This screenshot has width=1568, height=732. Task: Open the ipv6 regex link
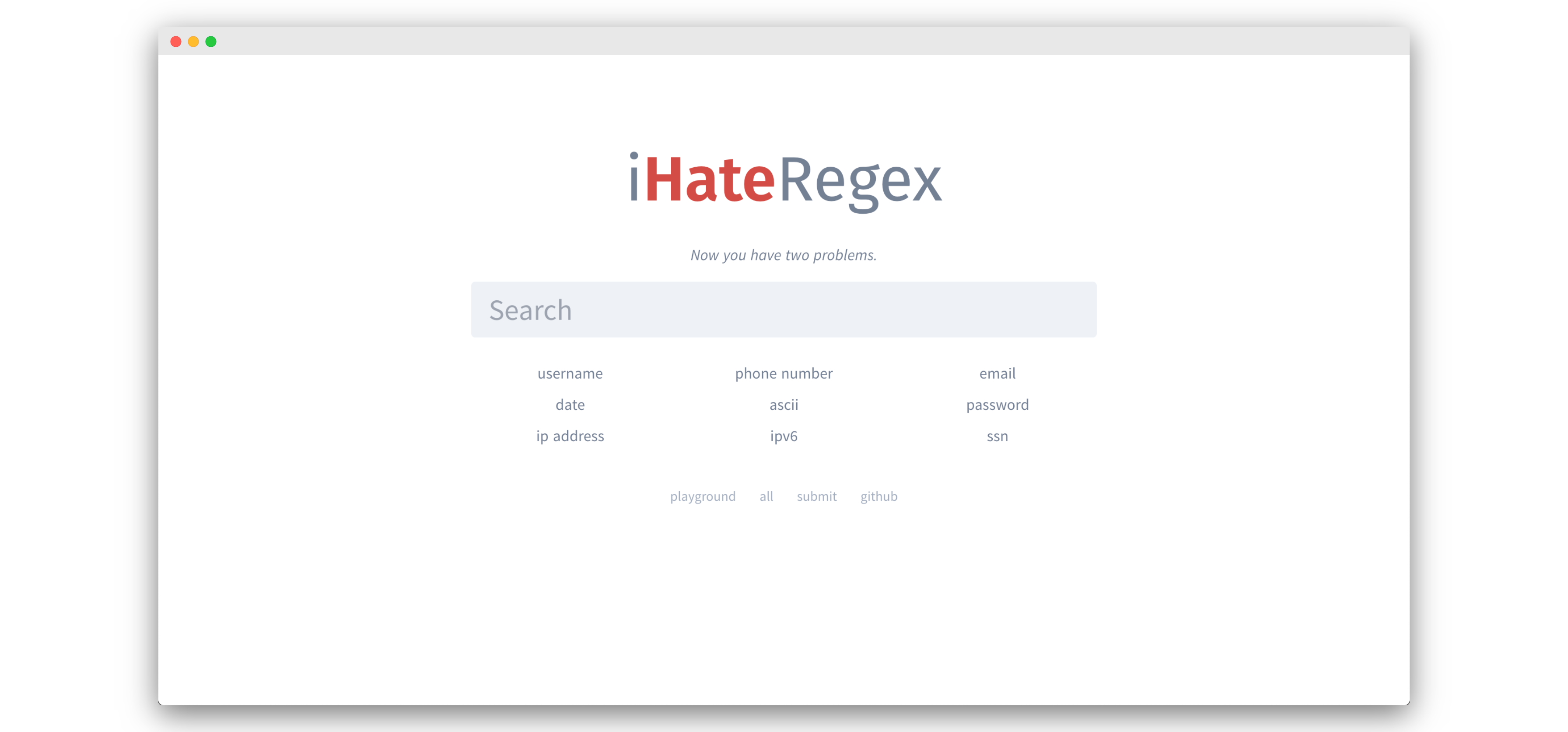point(784,436)
